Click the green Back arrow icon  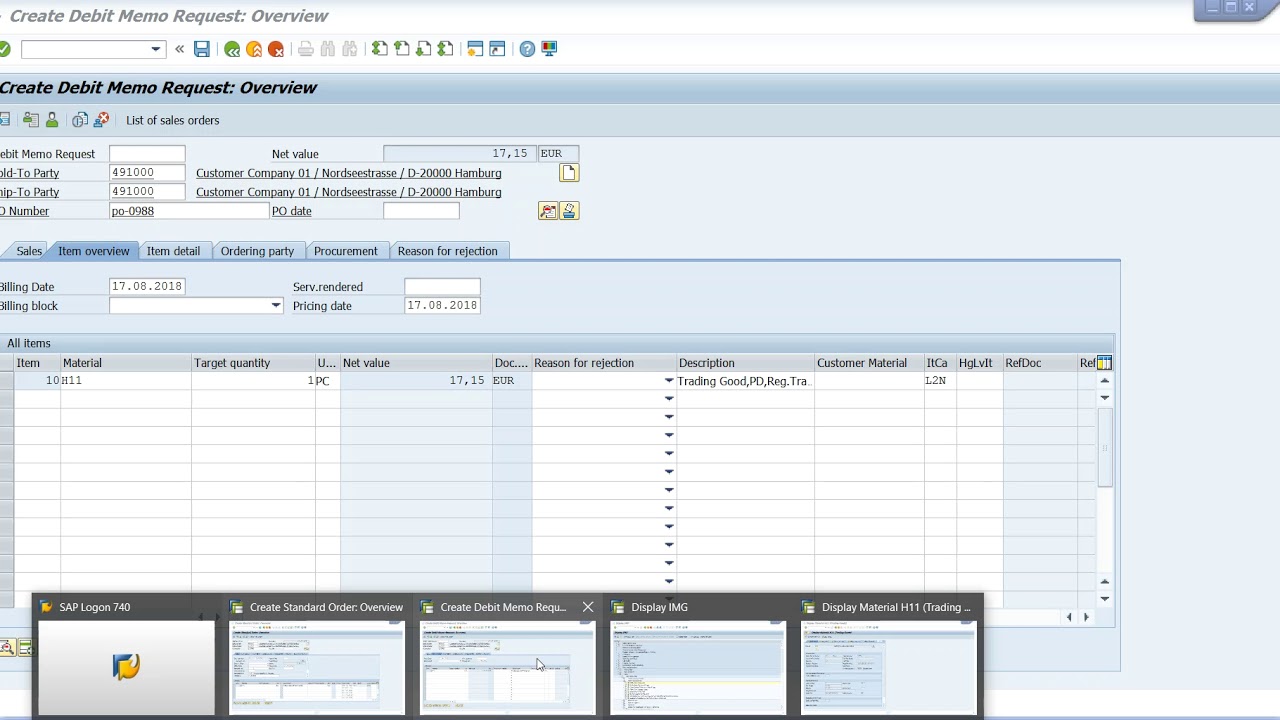(x=232, y=49)
